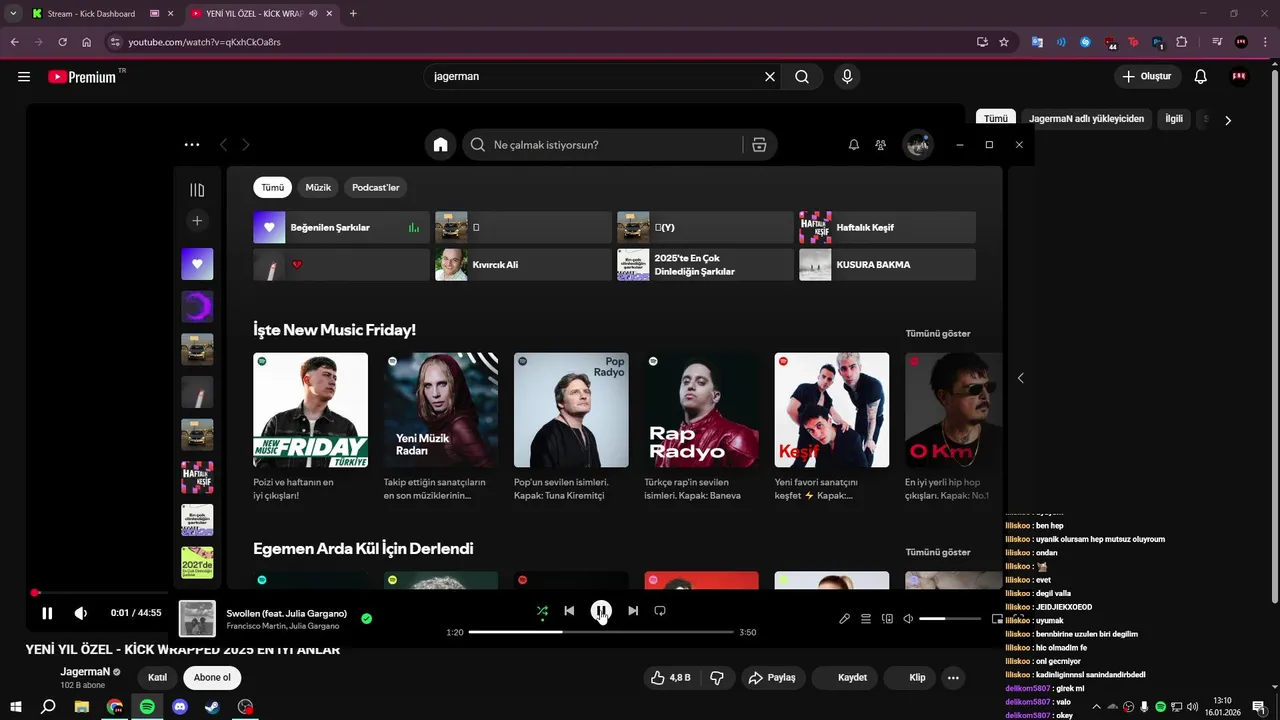
Task: Expand the Spotify library sidebar
Action: click(x=197, y=190)
